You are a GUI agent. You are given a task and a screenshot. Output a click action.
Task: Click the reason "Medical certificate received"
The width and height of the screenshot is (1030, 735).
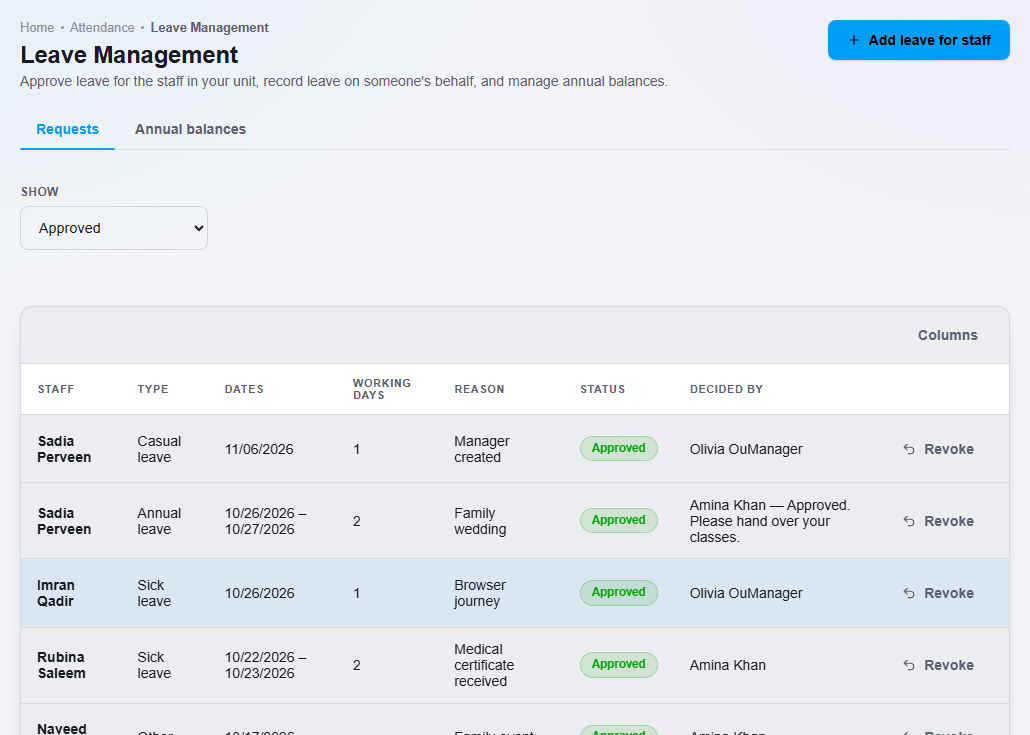(484, 665)
